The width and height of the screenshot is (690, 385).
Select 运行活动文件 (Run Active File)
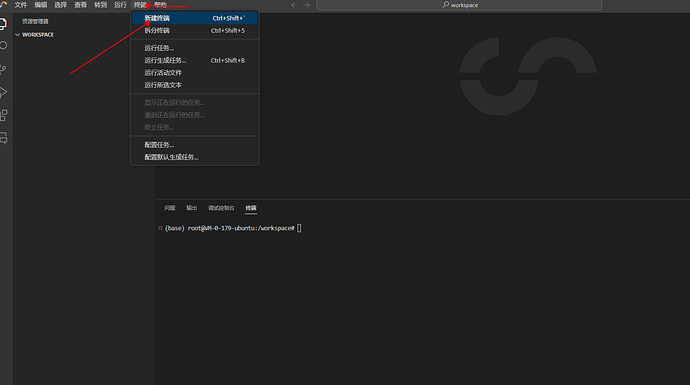(x=195, y=73)
